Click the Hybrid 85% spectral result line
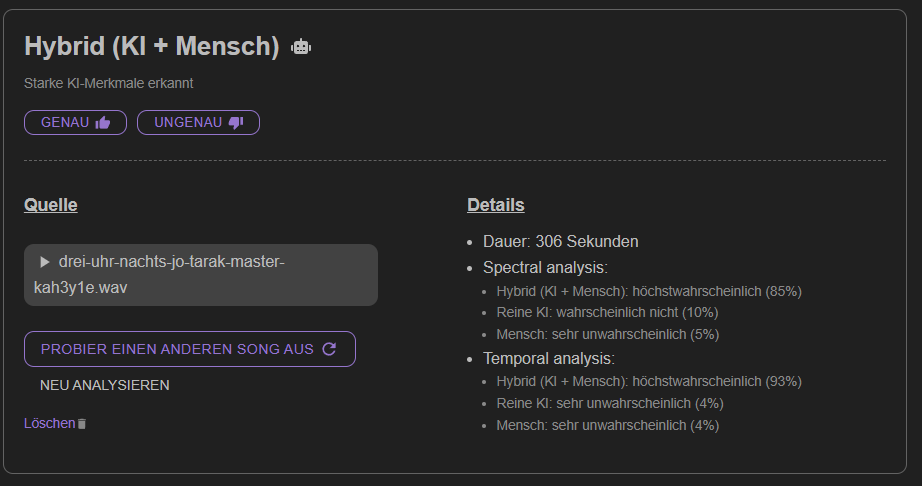 [649, 291]
